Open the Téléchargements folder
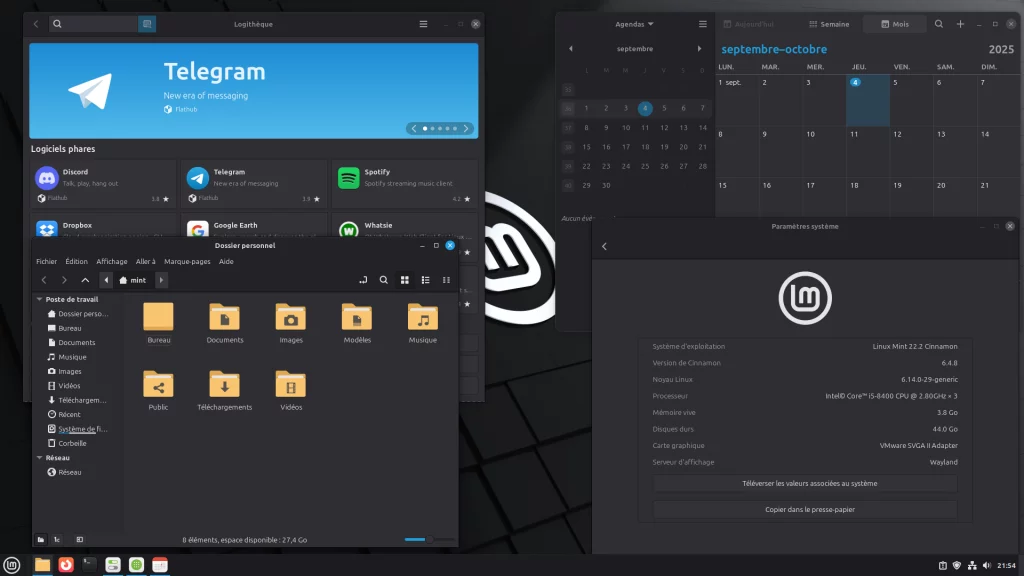The width and height of the screenshot is (1024, 576). [x=224, y=389]
